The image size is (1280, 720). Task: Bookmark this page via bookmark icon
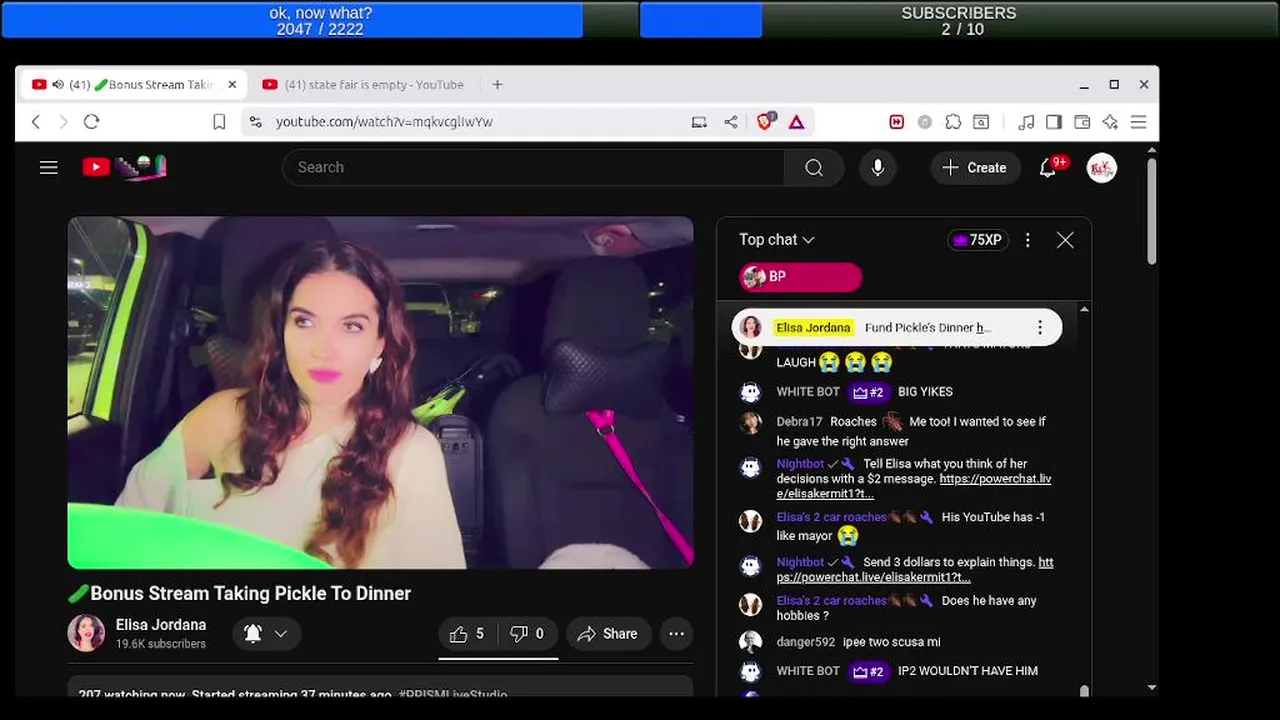[219, 121]
